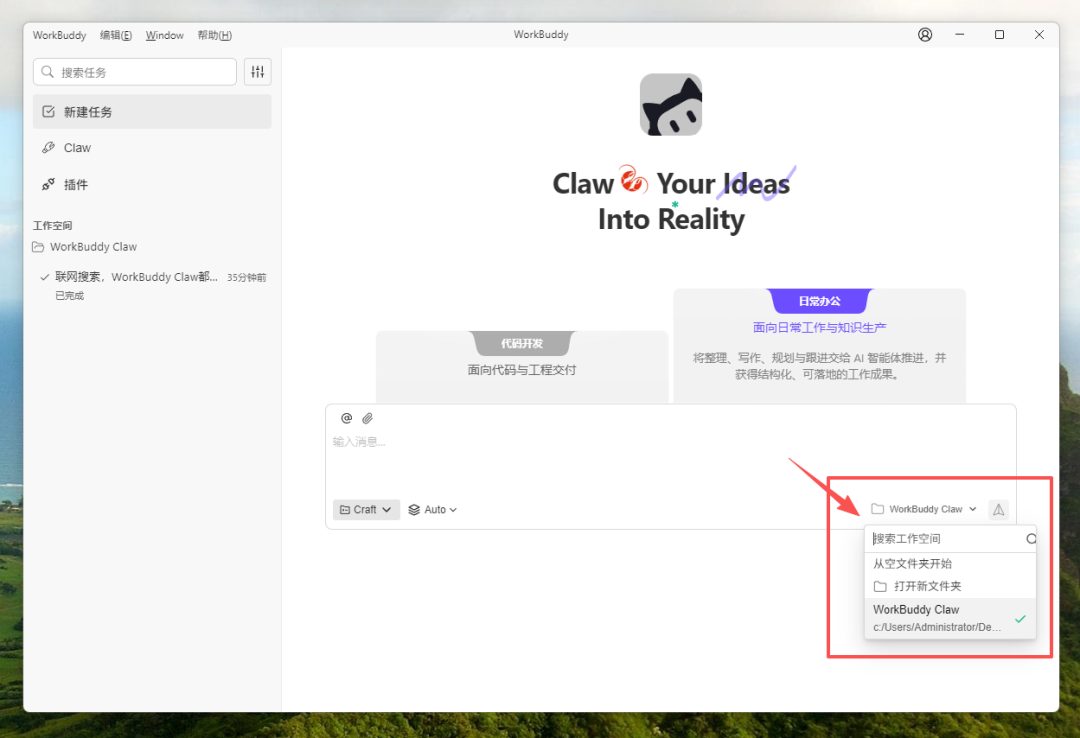This screenshot has height=738, width=1080.
Task: Attach a file with the paperclip icon
Action: pyautogui.click(x=368, y=418)
